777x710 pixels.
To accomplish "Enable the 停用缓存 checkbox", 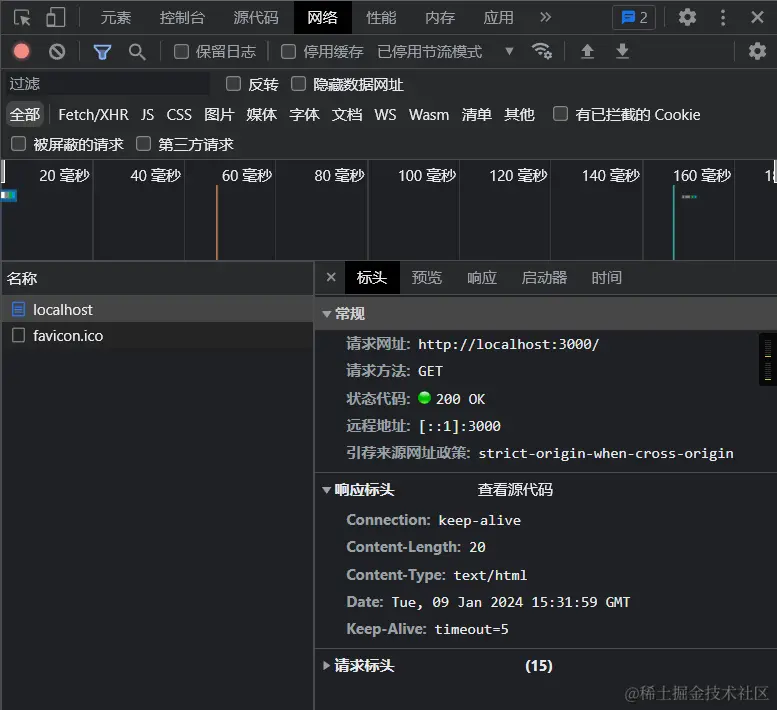I will [288, 52].
